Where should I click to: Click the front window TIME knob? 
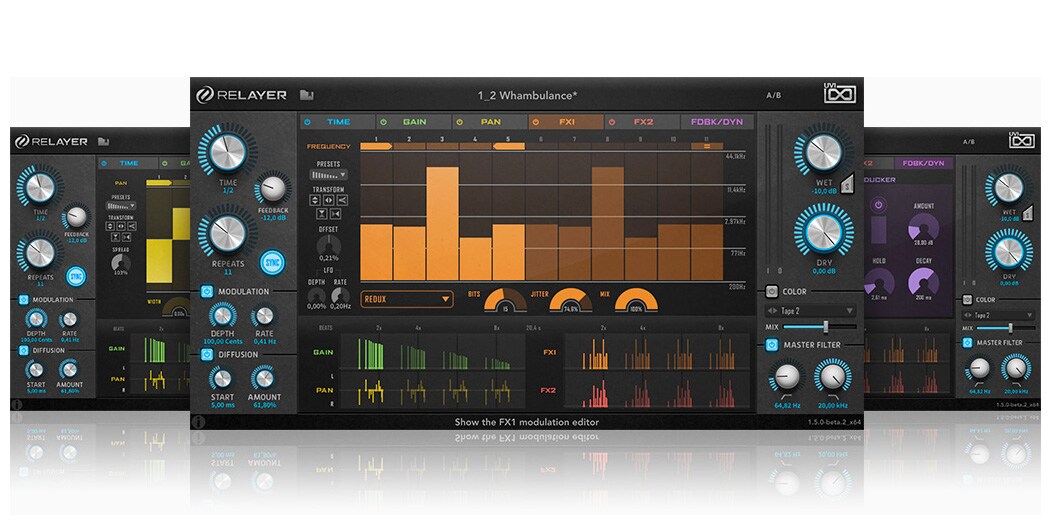coord(227,153)
